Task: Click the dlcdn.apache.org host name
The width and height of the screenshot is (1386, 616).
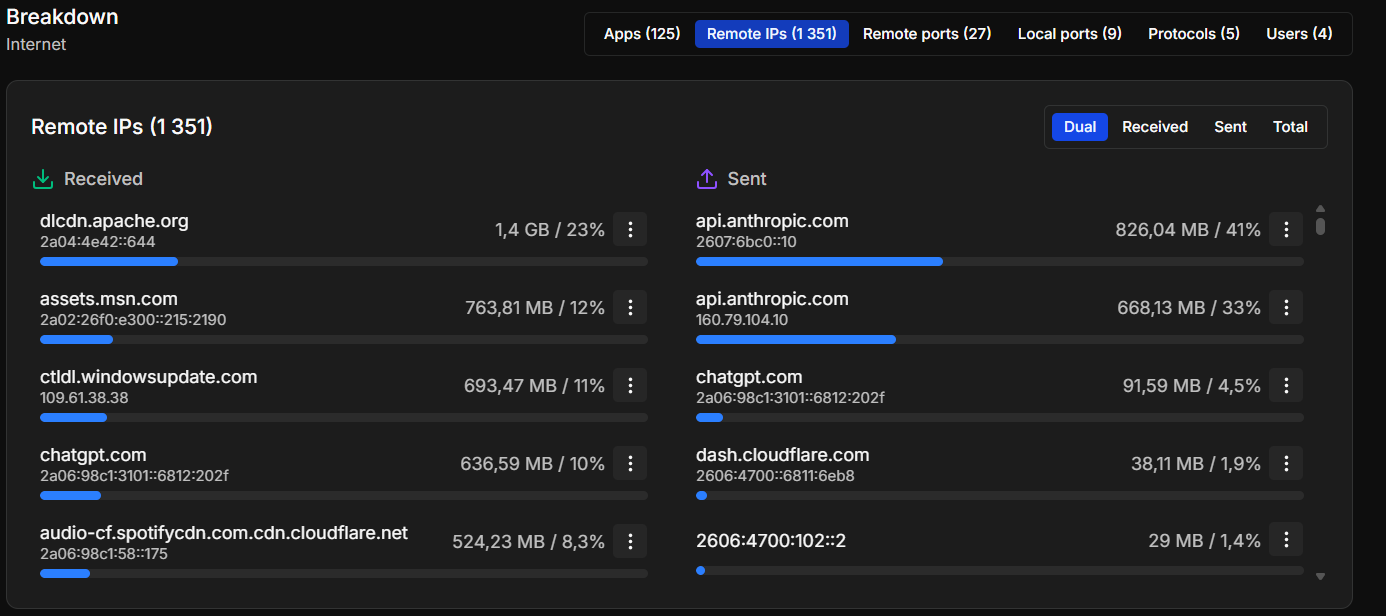Action: click(114, 221)
